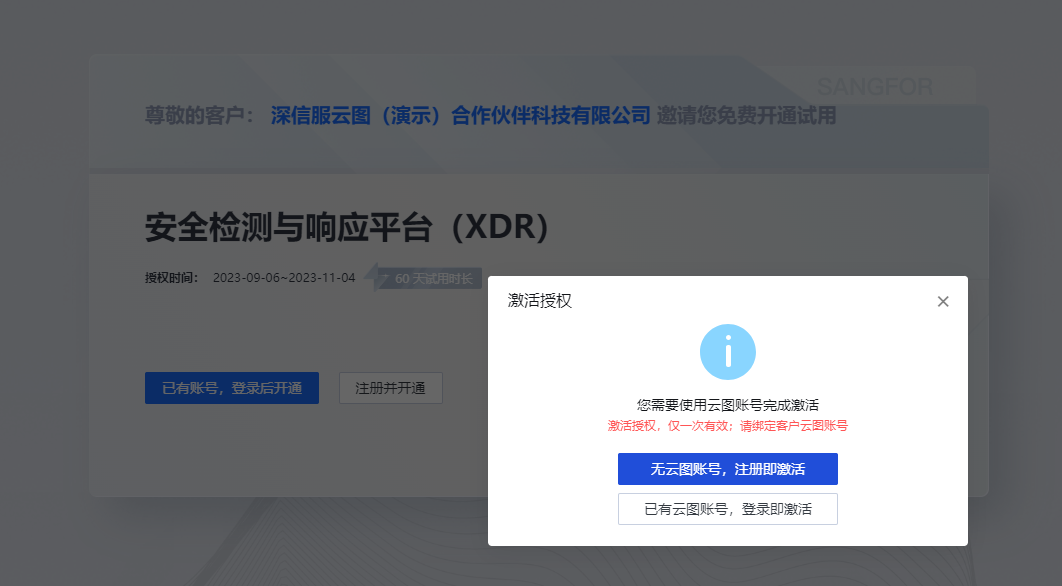This screenshot has width=1062, height=586.
Task: Select the 授权时间 date range text
Action: tap(283, 278)
